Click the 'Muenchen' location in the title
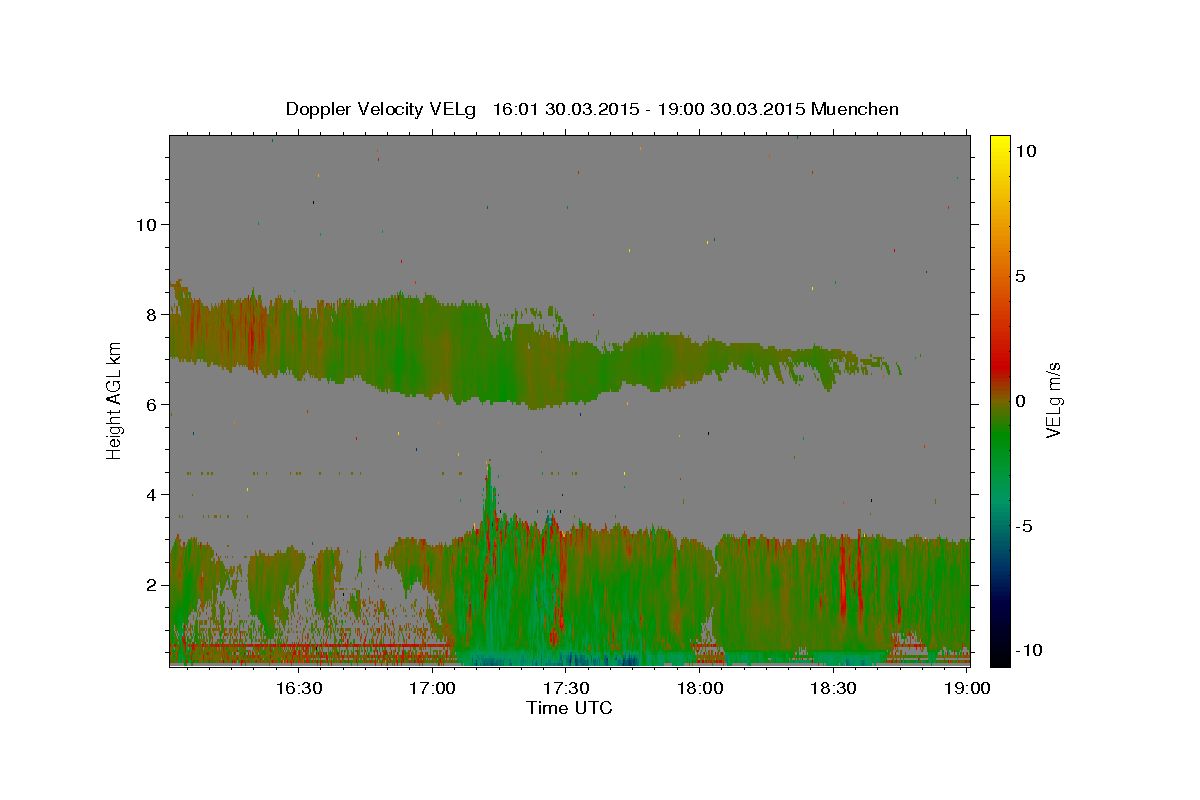 coord(855,109)
